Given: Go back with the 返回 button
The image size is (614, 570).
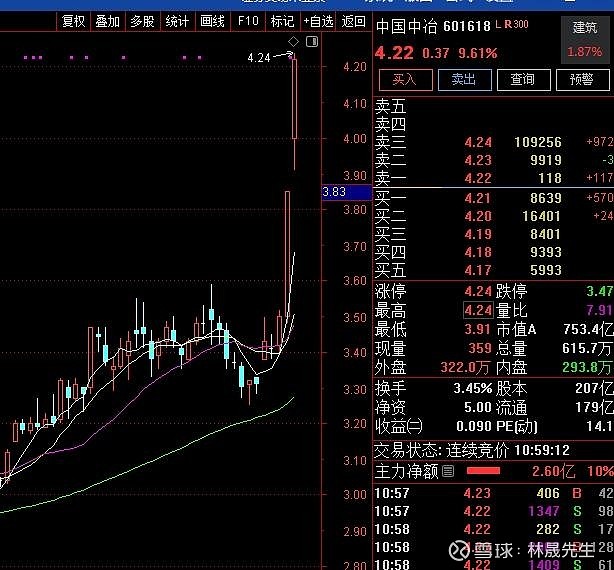Looking at the screenshot, I should 354,21.
